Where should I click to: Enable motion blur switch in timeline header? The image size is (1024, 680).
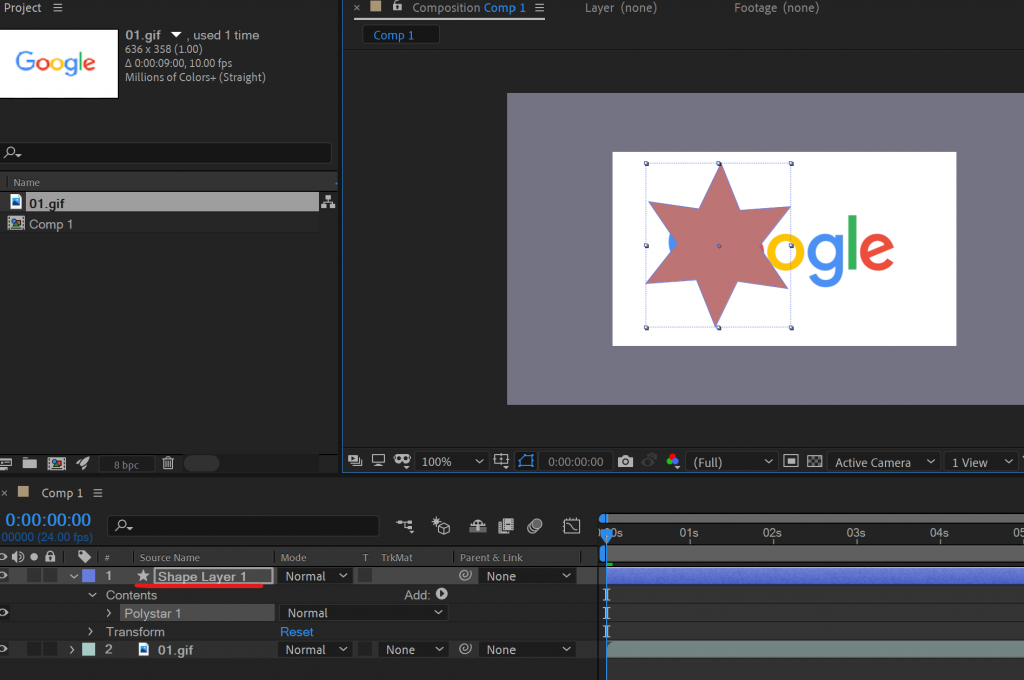tap(535, 525)
